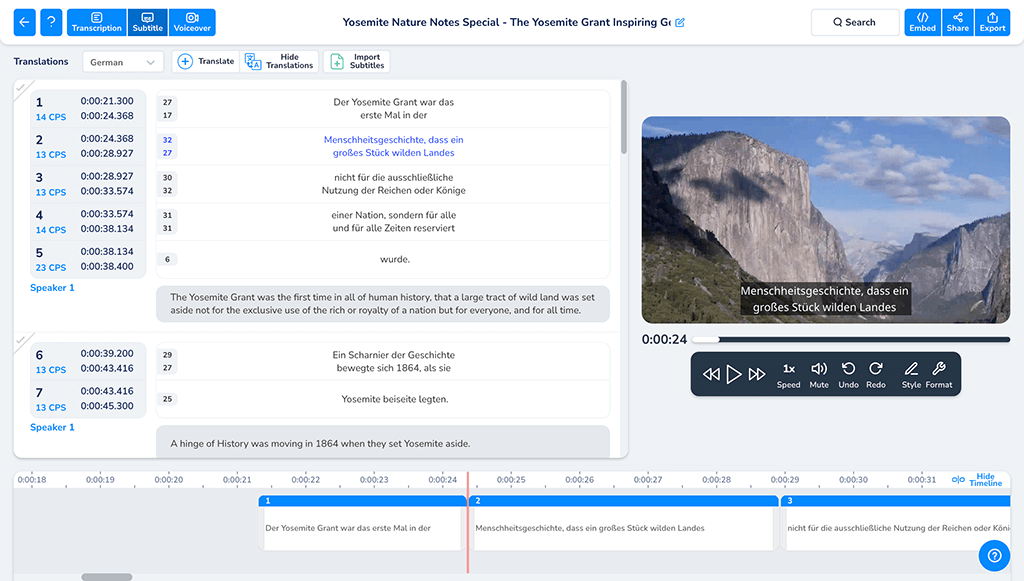Switch to the Transcription tab
Viewport: 1024px width, 581px height.
pyautogui.click(x=97, y=22)
